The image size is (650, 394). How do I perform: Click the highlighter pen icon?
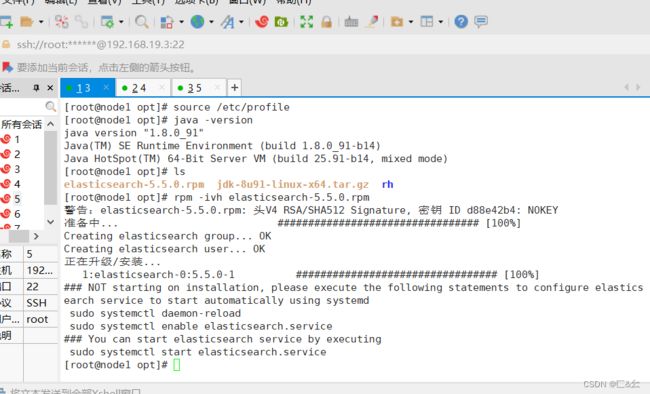[372, 22]
